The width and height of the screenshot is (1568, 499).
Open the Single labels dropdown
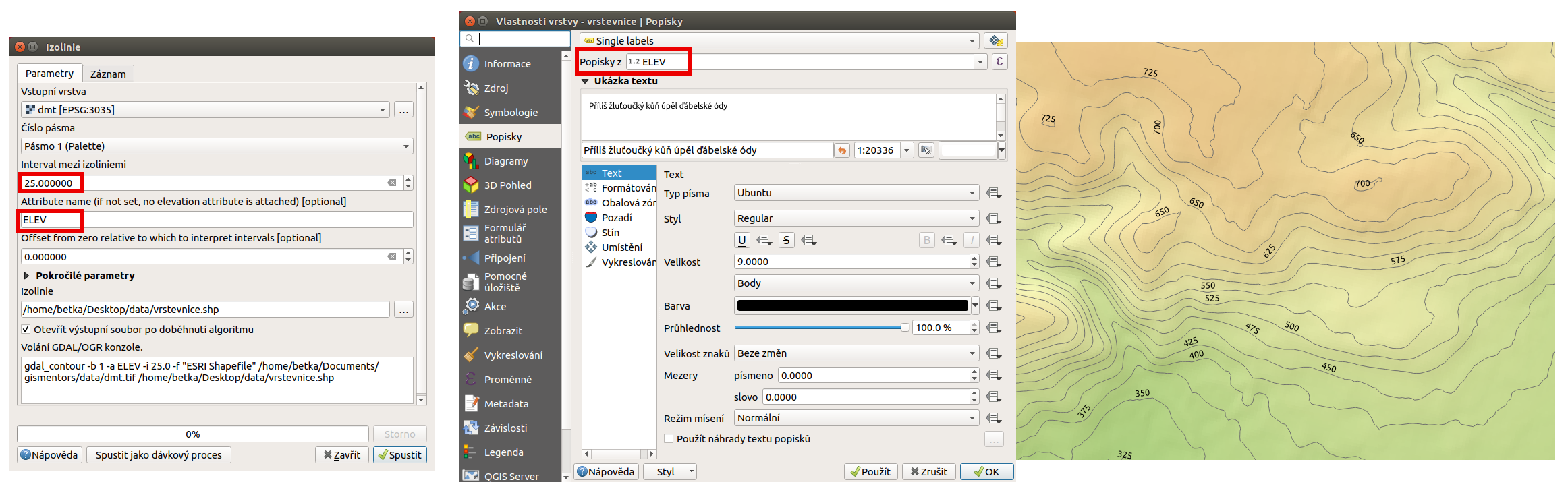(779, 40)
